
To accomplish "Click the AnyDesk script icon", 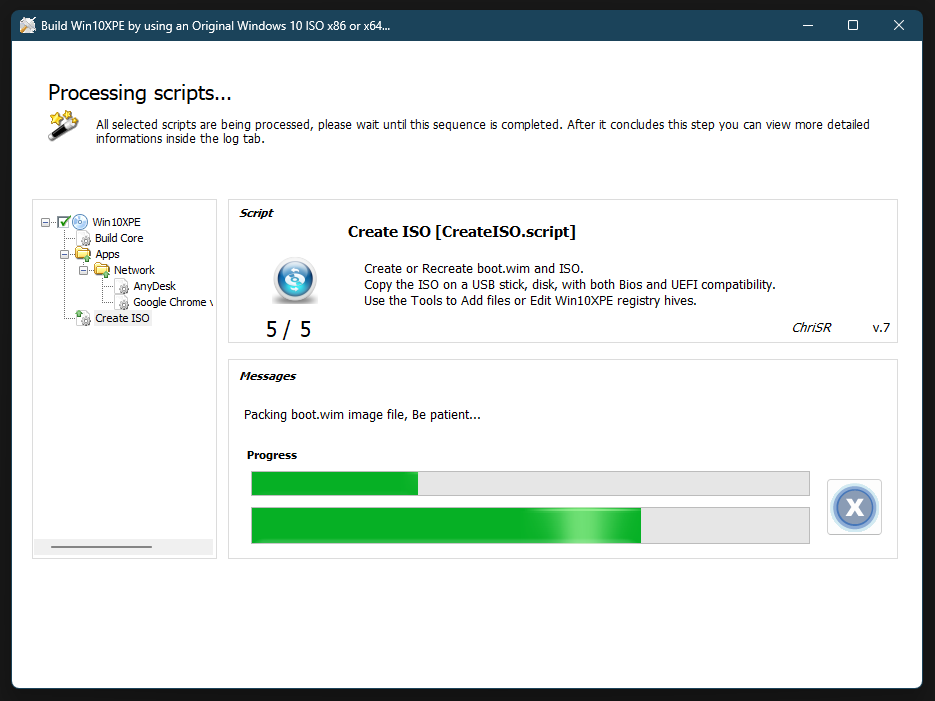I will pos(123,287).
